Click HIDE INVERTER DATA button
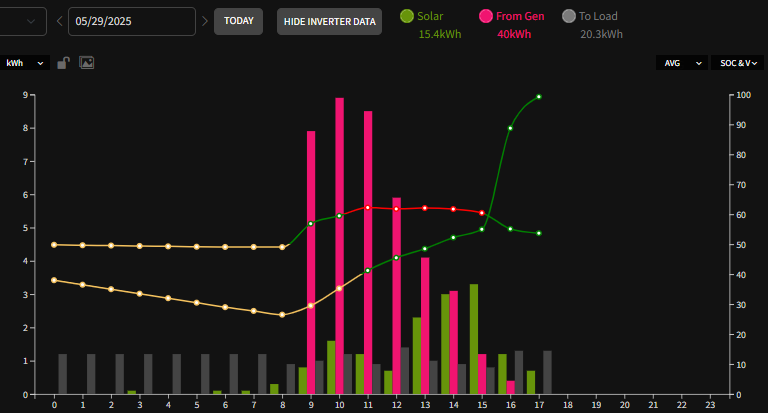This screenshot has width=768, height=413. pos(329,22)
